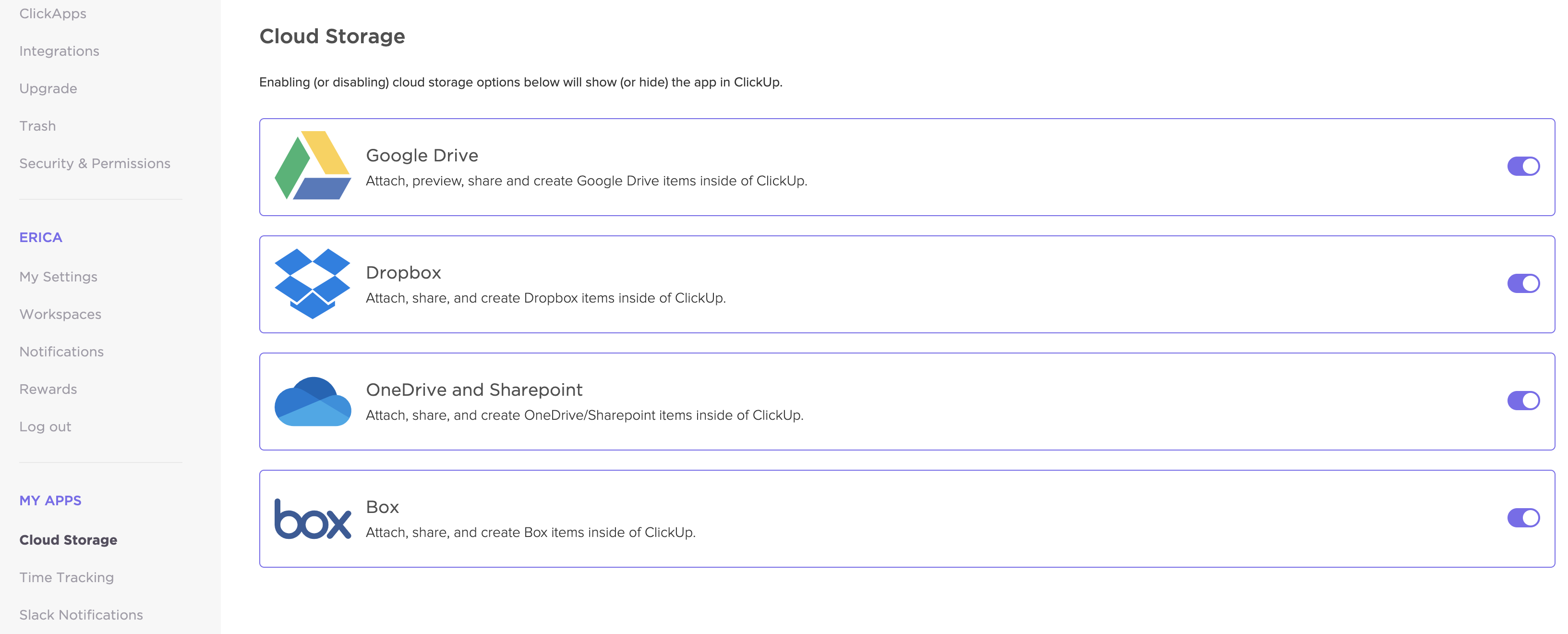Click Log out in the sidebar
Viewport: 1568px width, 634px height.
click(x=45, y=427)
